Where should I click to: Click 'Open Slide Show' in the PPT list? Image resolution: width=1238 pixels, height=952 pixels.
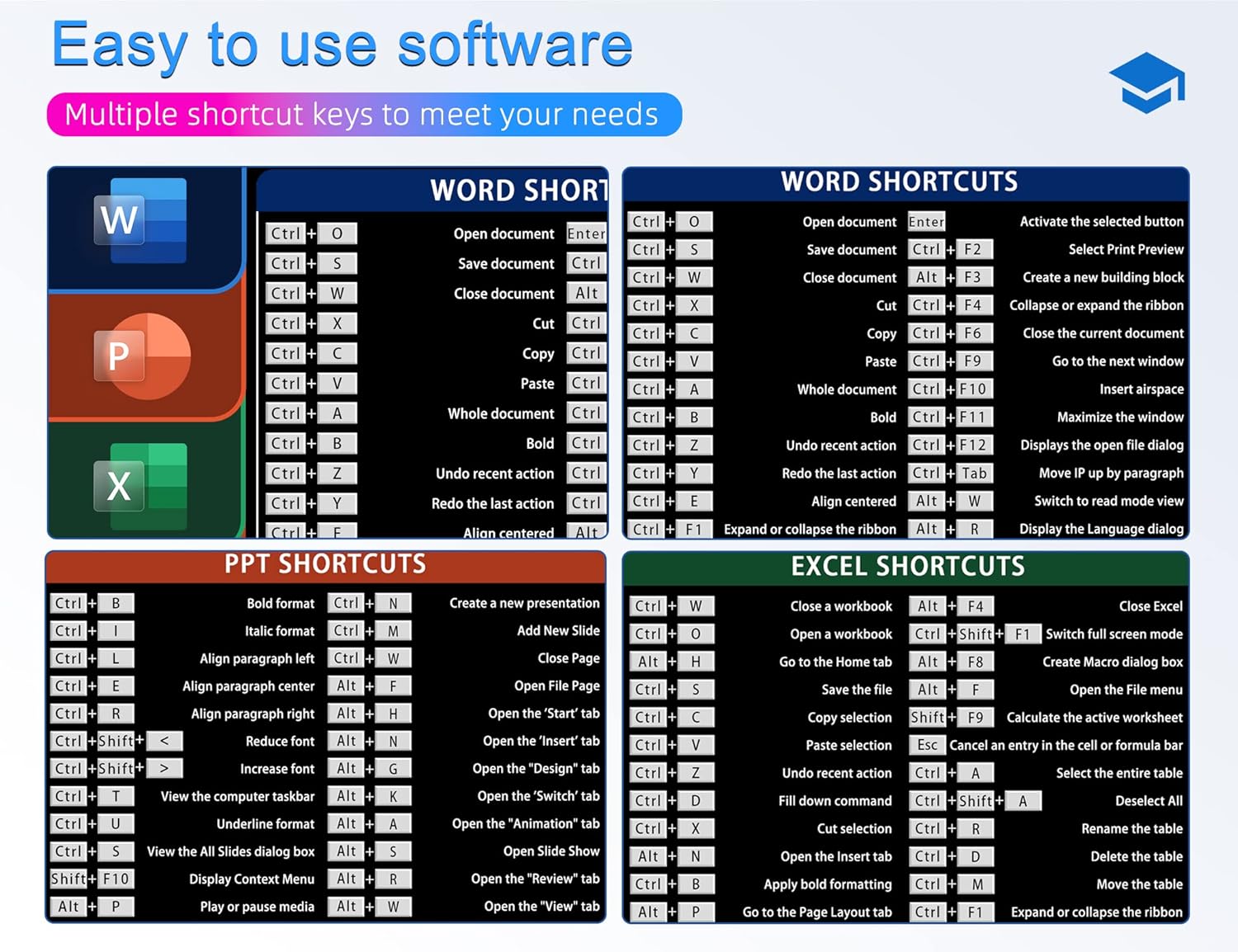[x=551, y=851]
